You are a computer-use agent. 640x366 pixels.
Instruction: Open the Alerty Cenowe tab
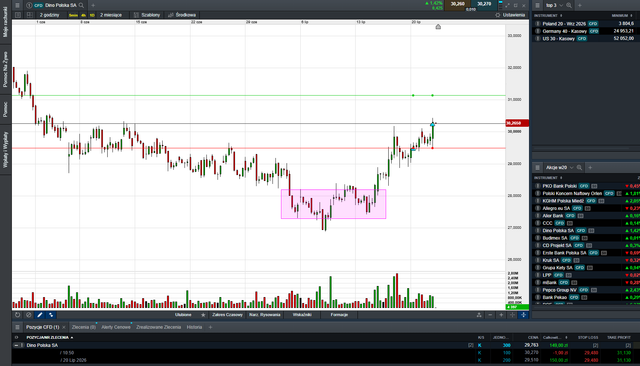(x=116, y=327)
